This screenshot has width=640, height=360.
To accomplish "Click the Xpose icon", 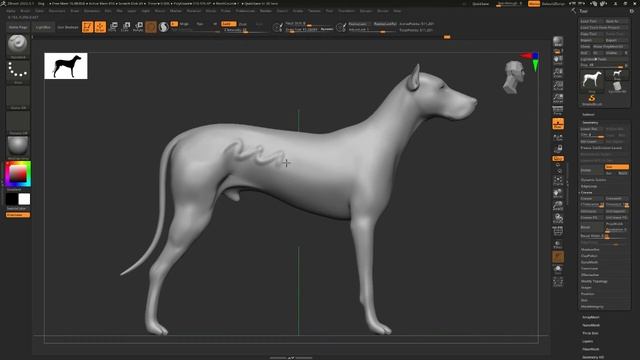I will point(558,282).
